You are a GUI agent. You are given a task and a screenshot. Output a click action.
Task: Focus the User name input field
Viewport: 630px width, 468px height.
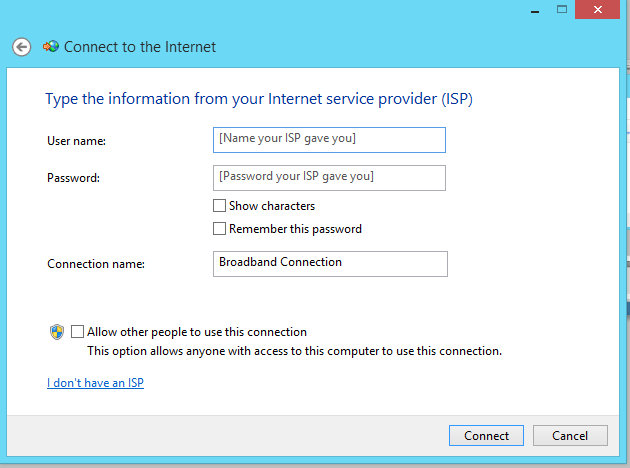click(329, 139)
